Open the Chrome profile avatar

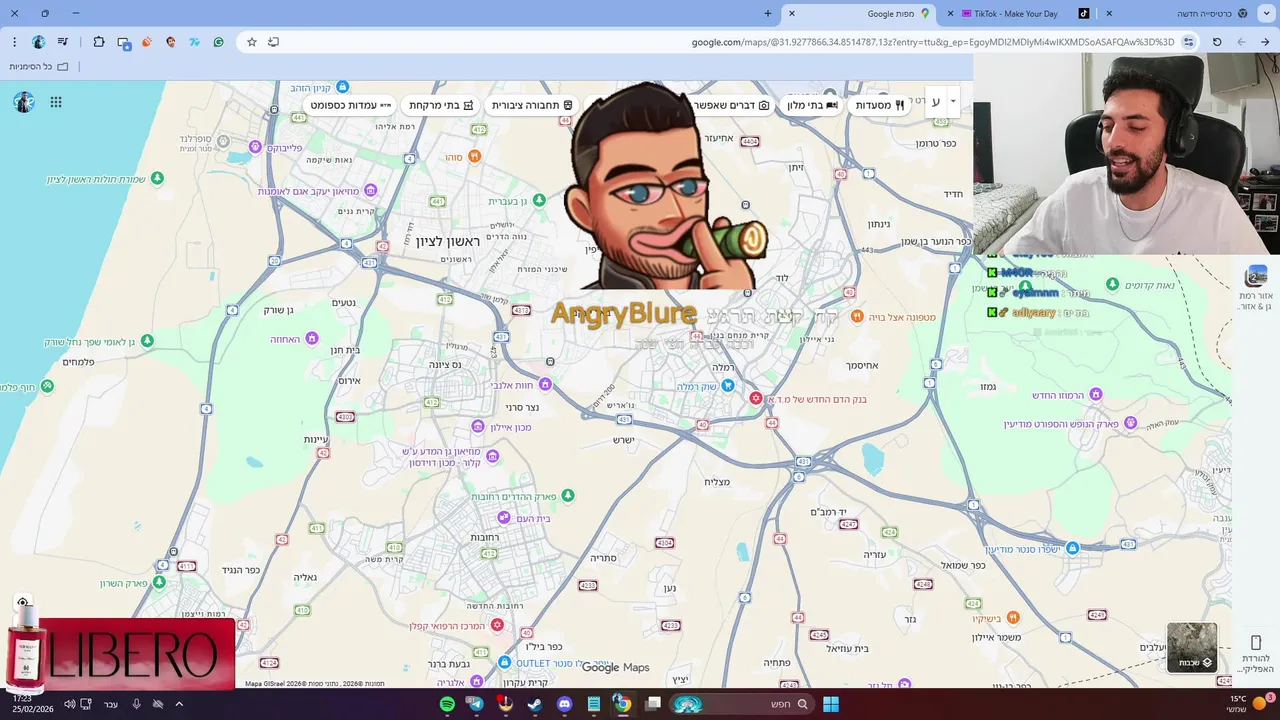38,42
